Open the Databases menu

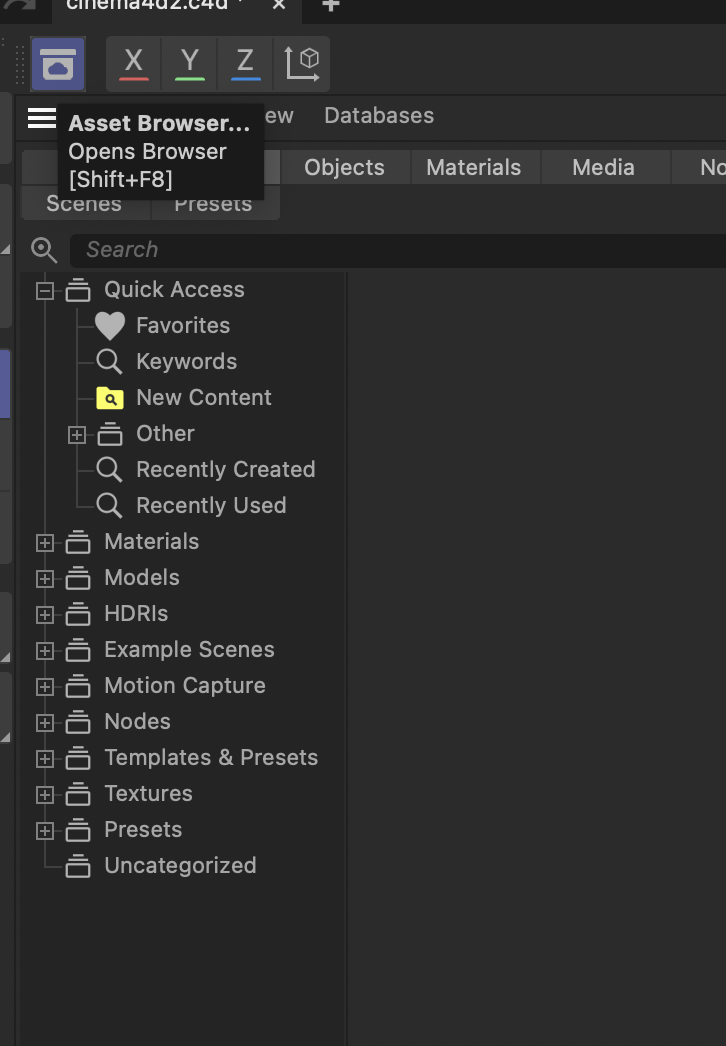click(x=378, y=115)
